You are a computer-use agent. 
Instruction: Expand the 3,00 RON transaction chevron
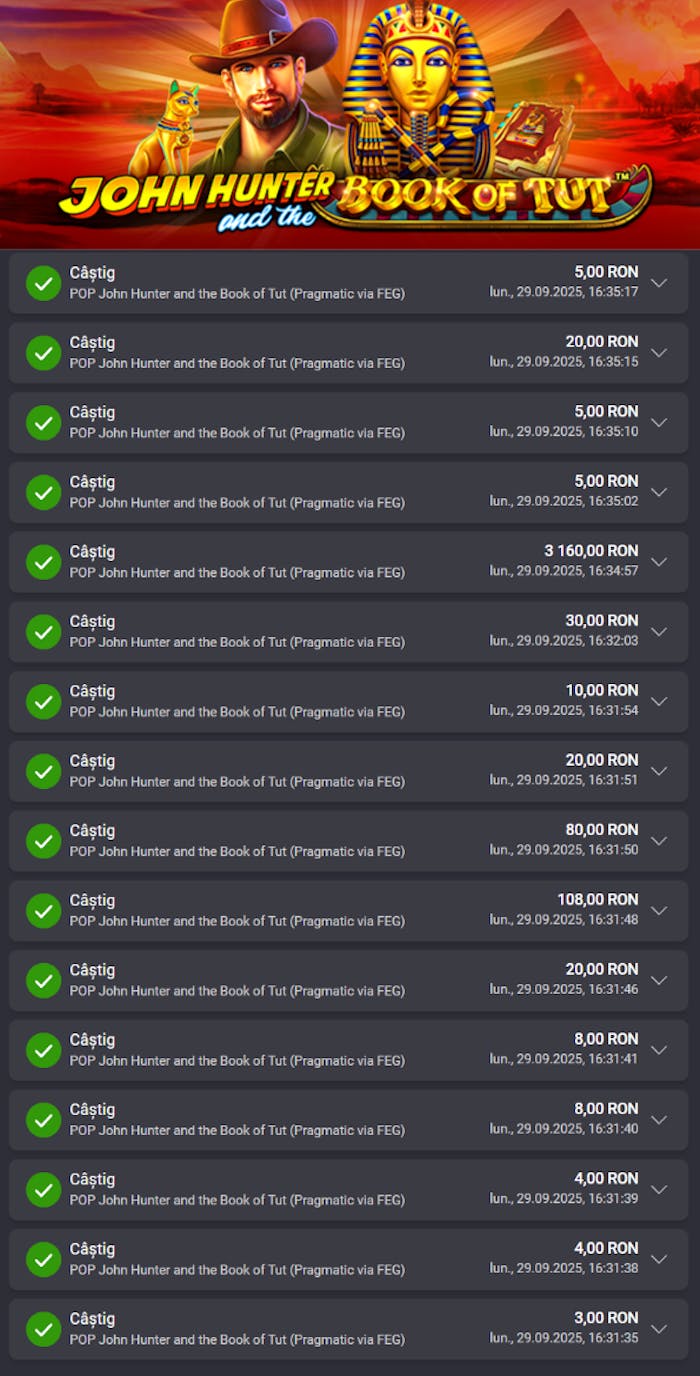point(658,1329)
